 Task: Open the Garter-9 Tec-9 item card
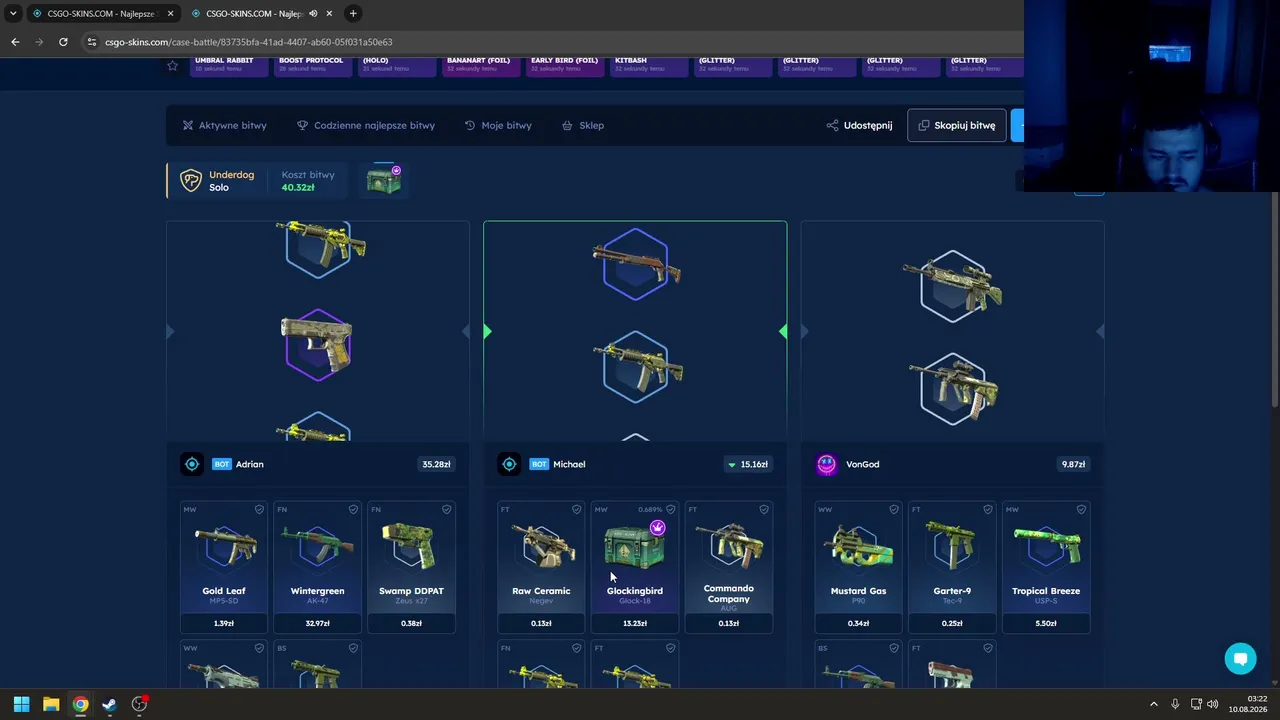(x=952, y=567)
